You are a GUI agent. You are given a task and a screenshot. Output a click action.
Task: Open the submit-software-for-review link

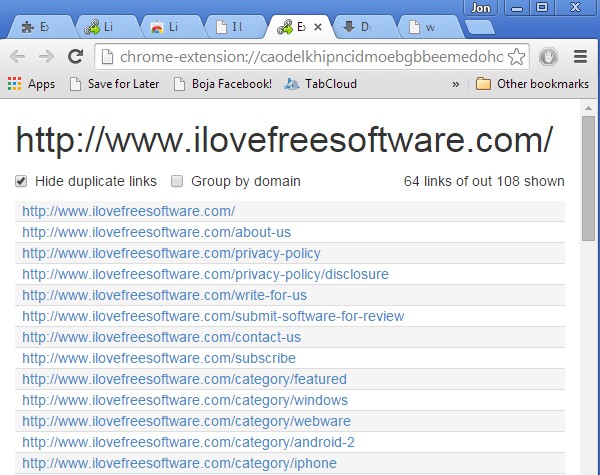point(213,317)
